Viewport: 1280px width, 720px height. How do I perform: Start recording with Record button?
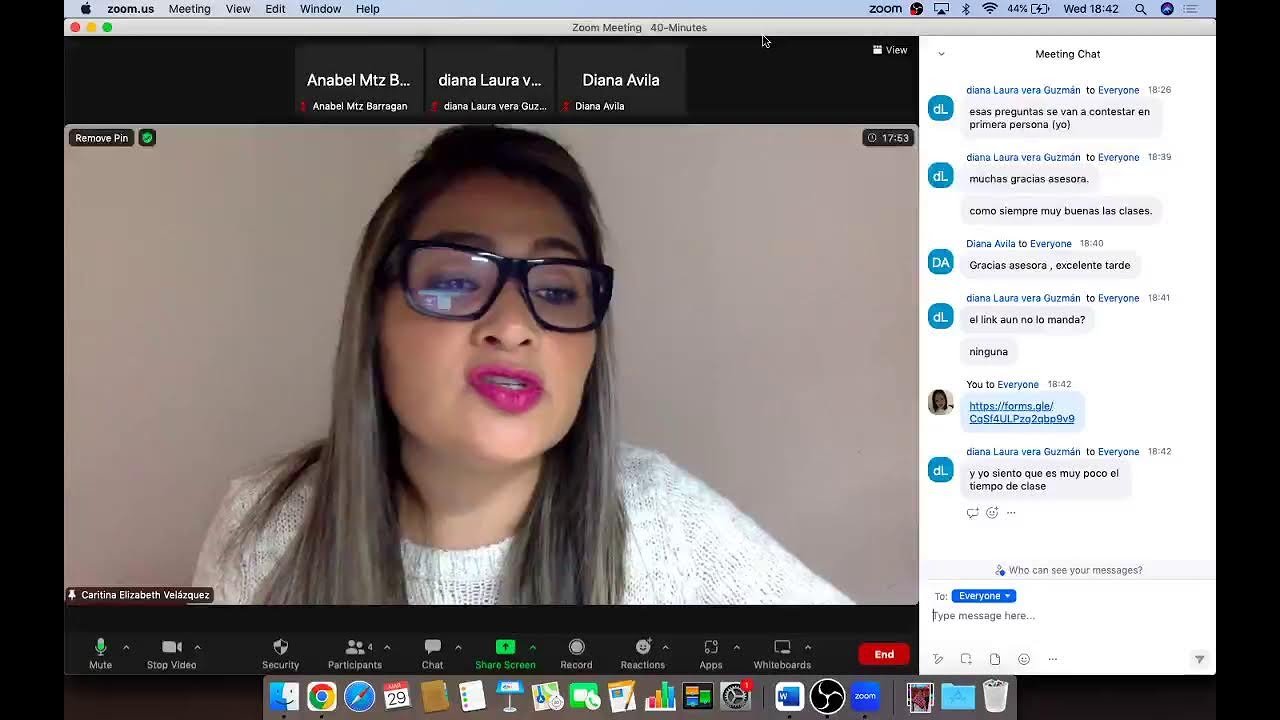click(x=576, y=648)
